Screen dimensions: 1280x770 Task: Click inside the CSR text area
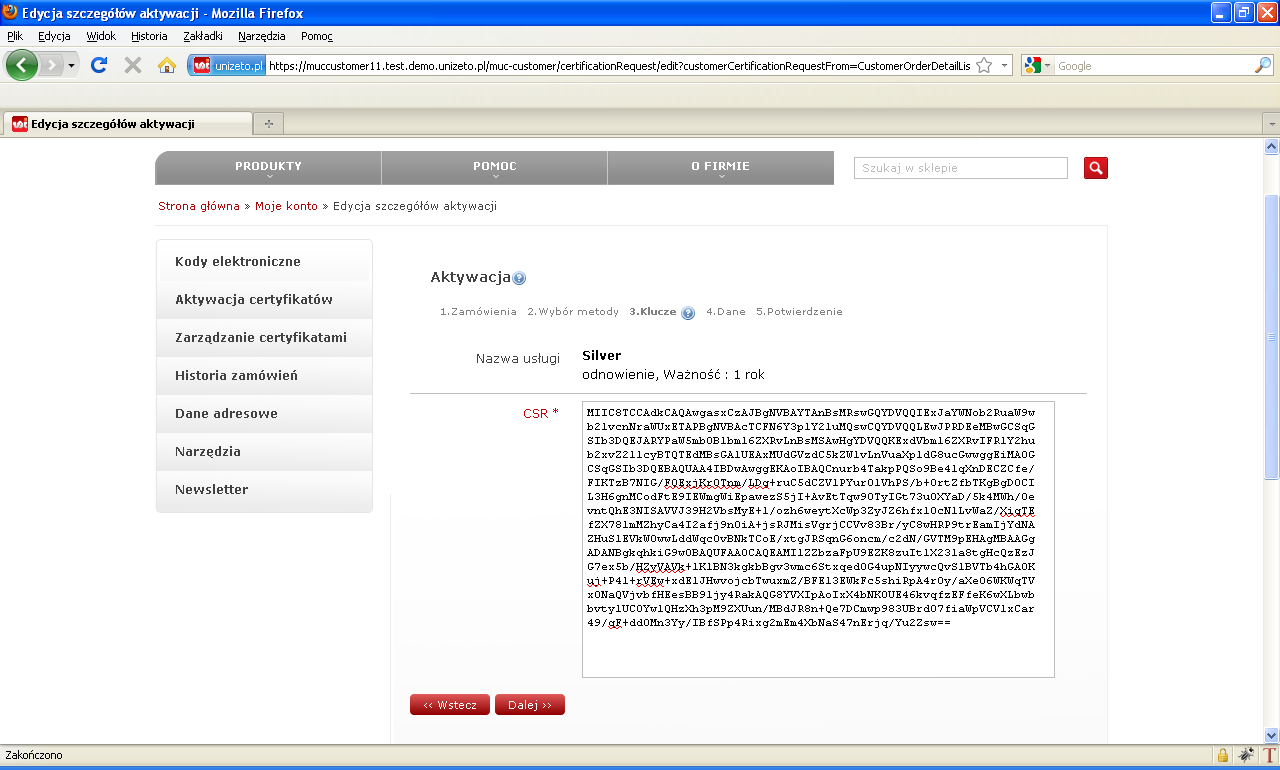coord(818,540)
